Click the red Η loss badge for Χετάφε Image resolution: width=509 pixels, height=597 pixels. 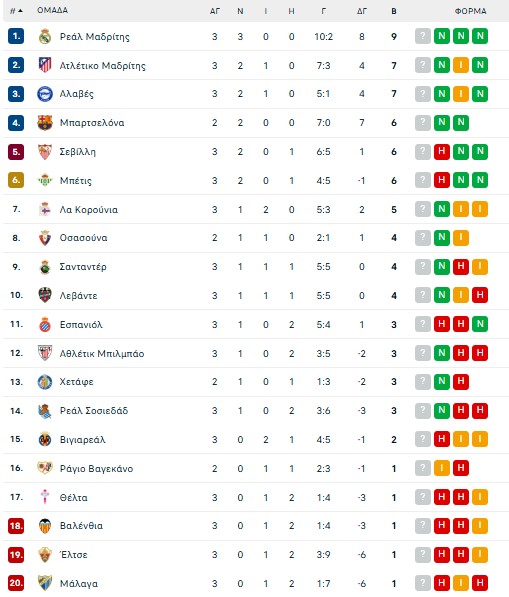[461, 381]
